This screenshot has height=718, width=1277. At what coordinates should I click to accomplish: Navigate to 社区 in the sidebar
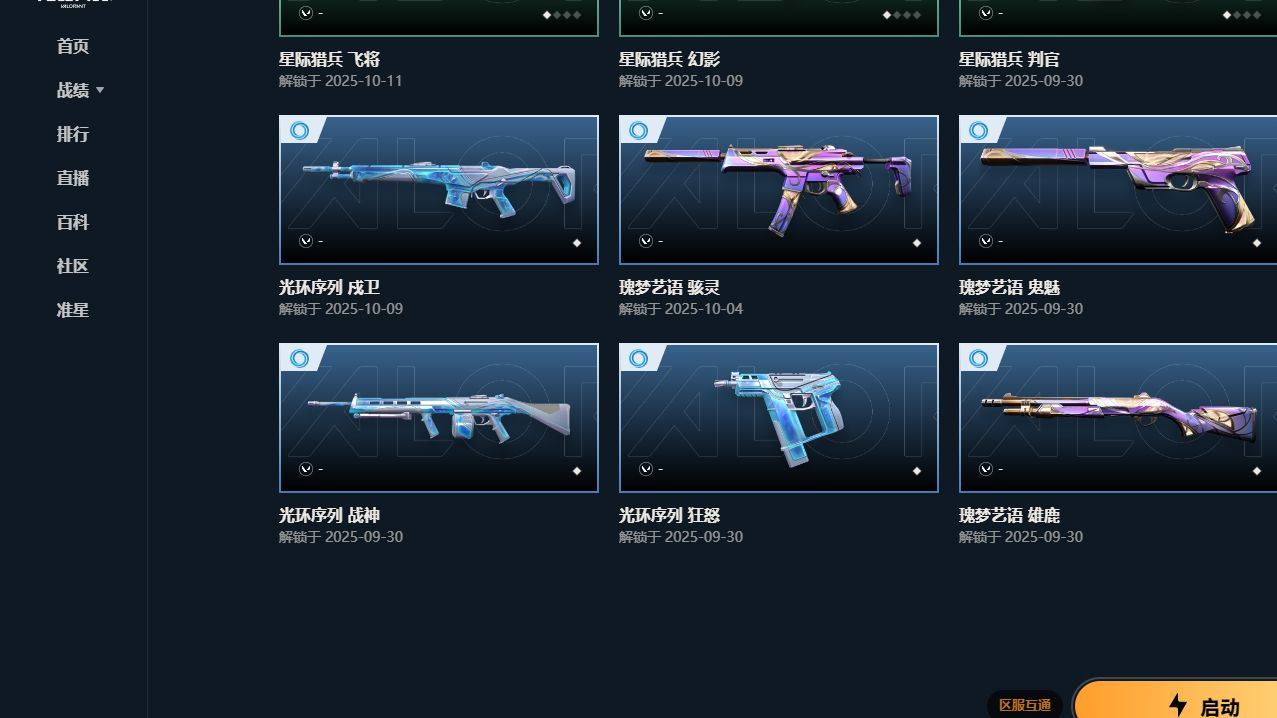coord(73,266)
